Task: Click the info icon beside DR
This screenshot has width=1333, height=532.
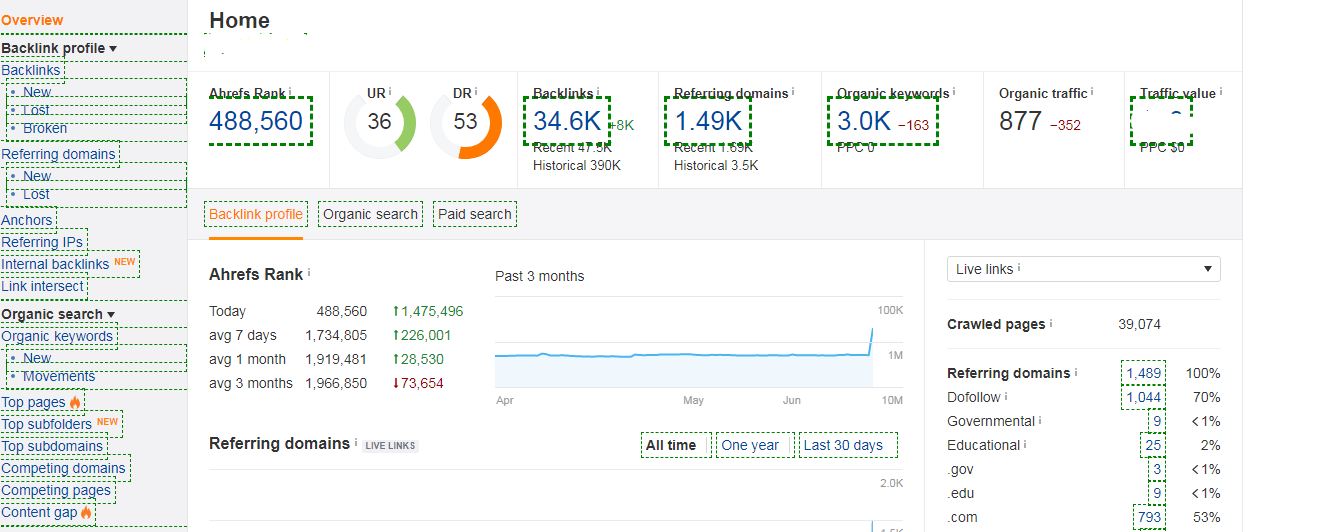Action: pyautogui.click(x=476, y=92)
